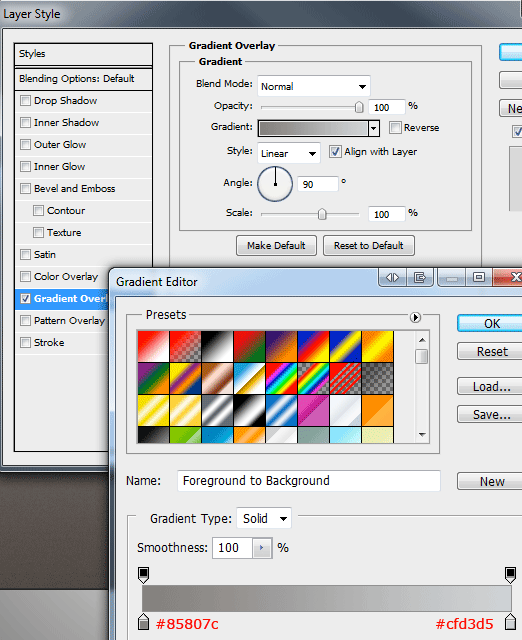Open the Smoothness value popup arrow
This screenshot has height=640, width=522.
[262, 548]
